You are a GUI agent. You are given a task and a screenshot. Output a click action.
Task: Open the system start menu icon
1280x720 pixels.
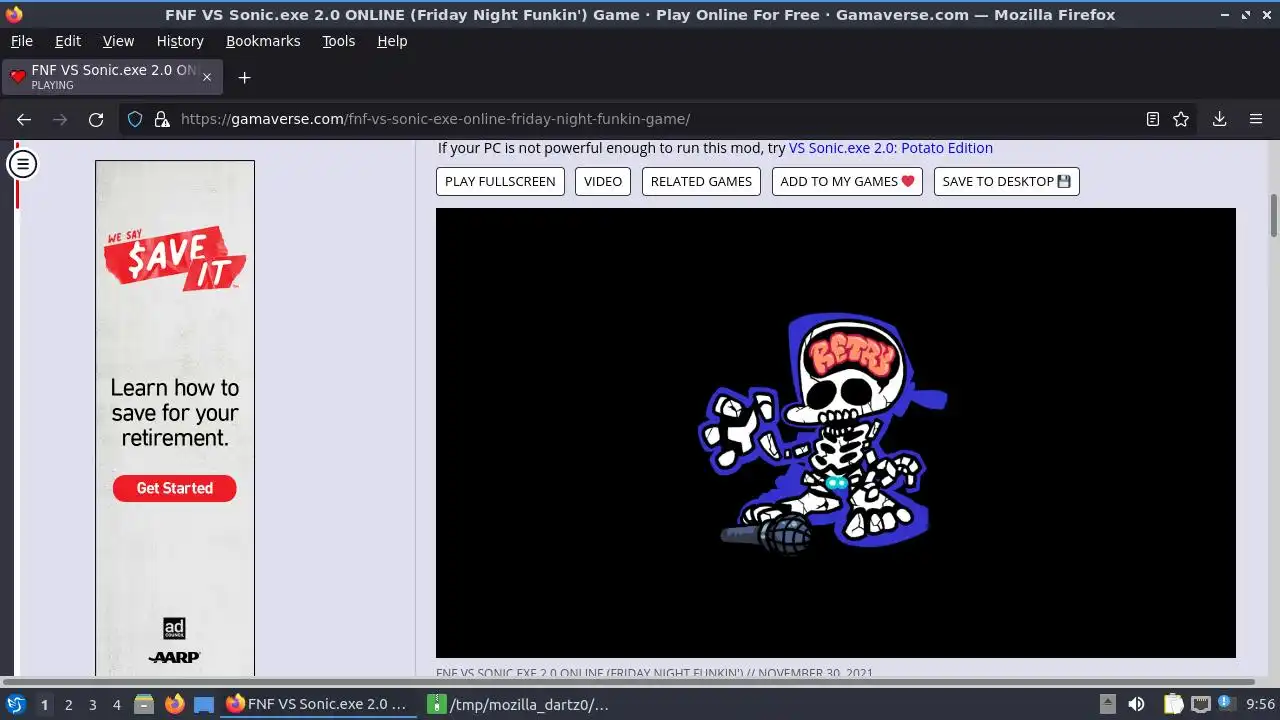[x=16, y=704]
